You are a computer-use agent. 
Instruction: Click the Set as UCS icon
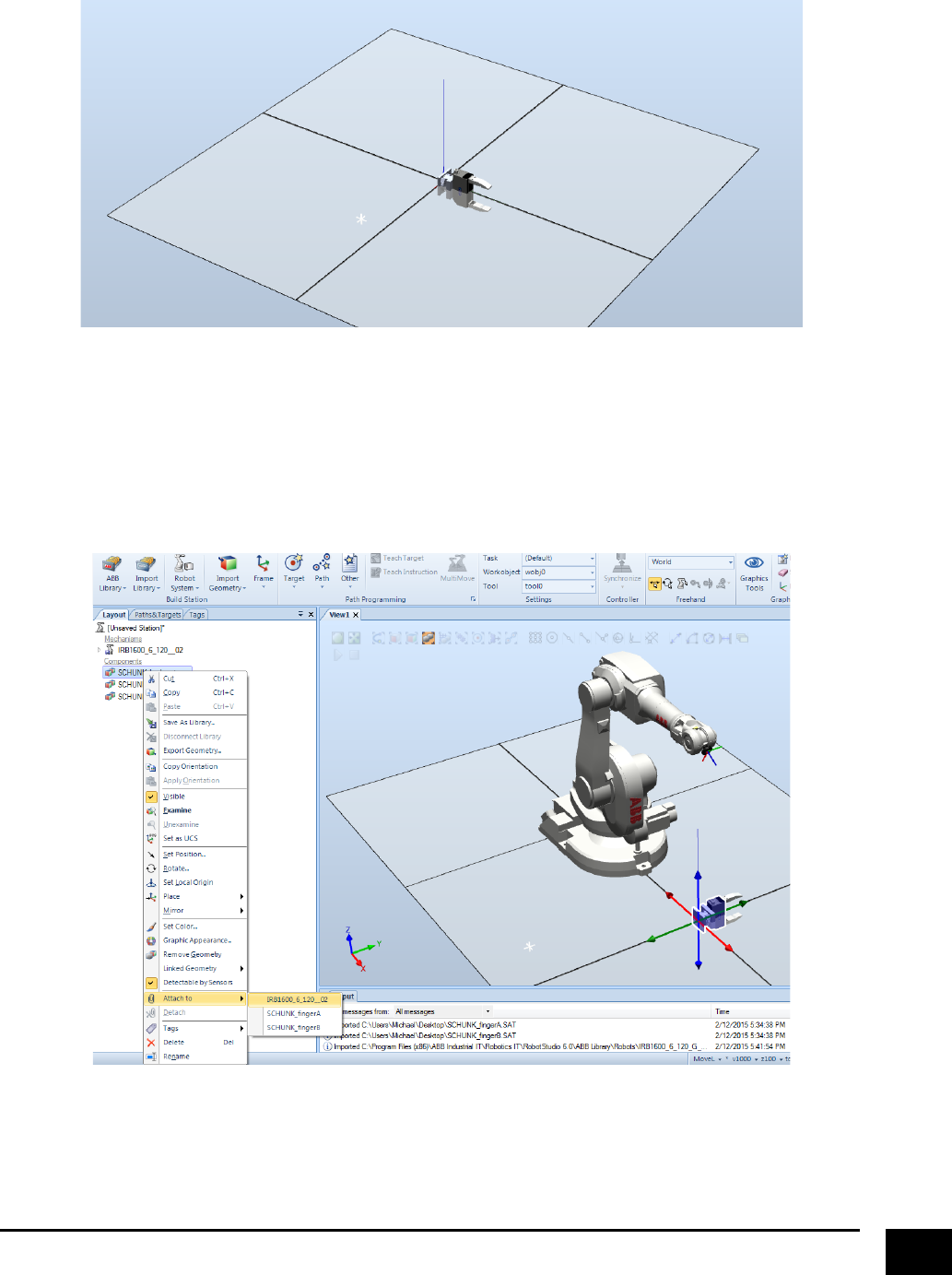pos(151,839)
